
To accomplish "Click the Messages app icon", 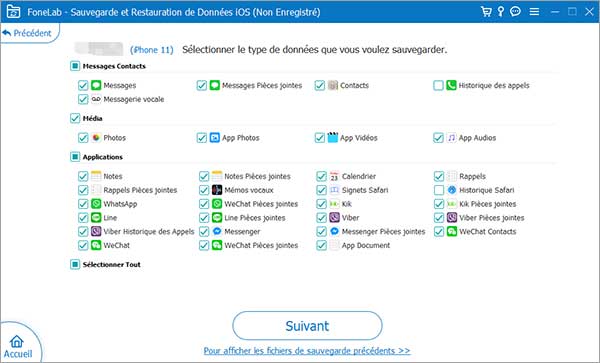I will 96,85.
